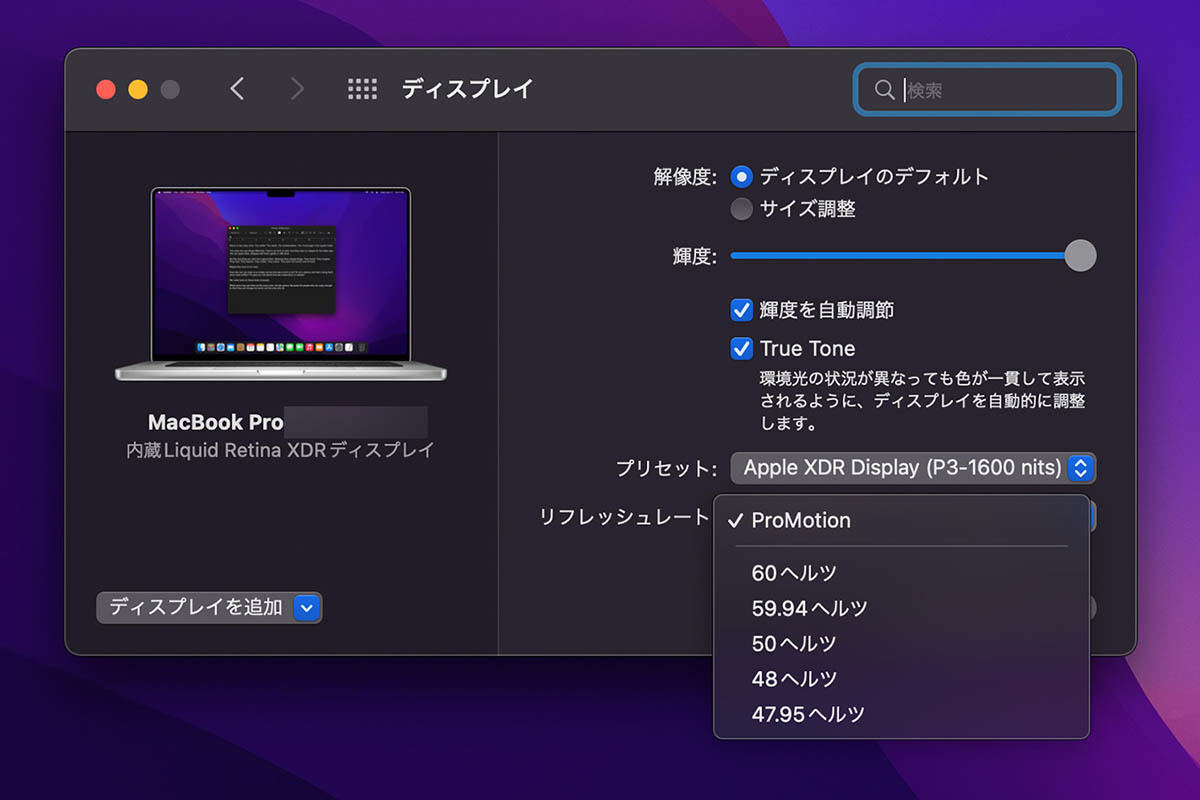Open the プリセット Apple XDR Display dropdown

tap(913, 468)
